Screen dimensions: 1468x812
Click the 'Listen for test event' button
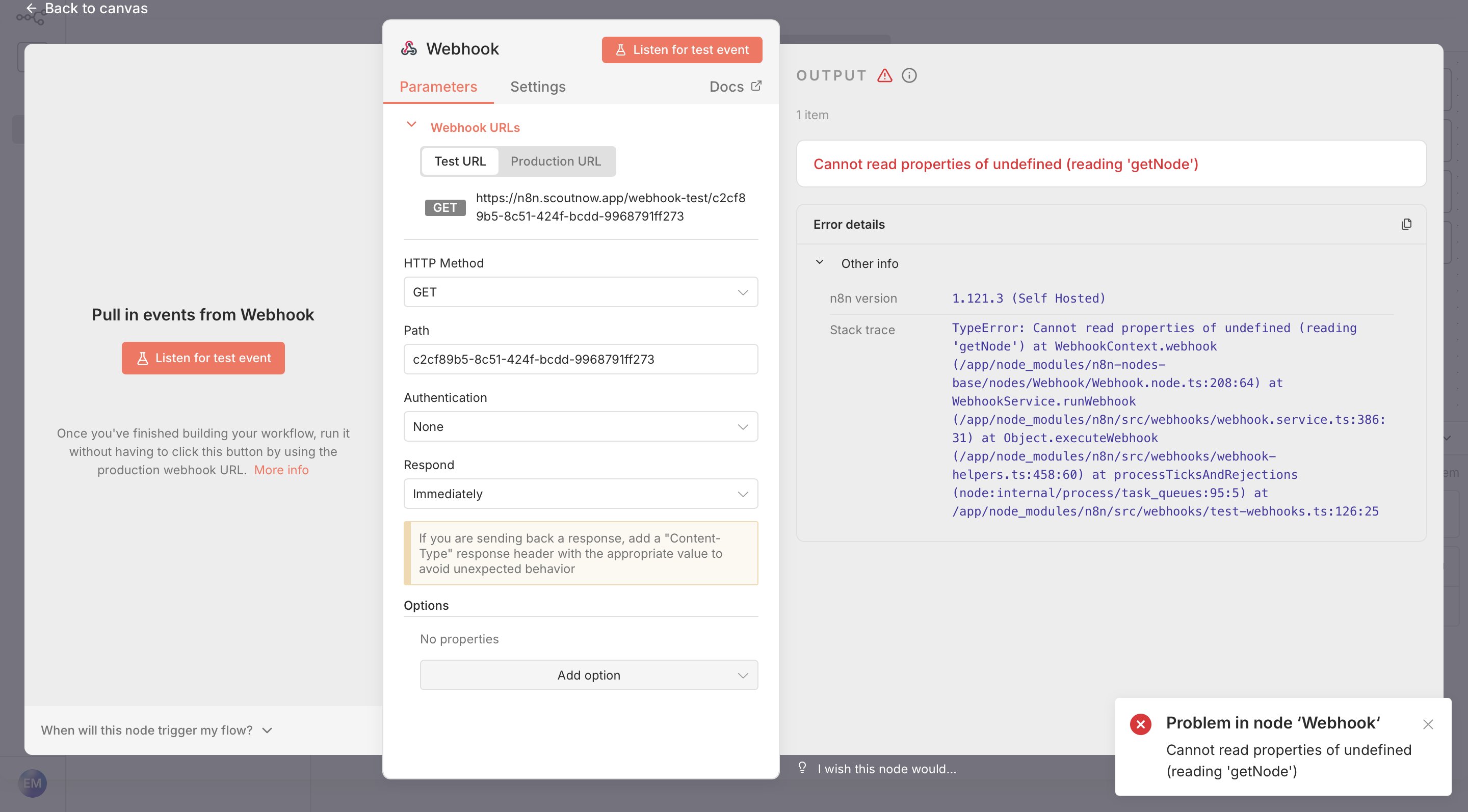tap(681, 49)
